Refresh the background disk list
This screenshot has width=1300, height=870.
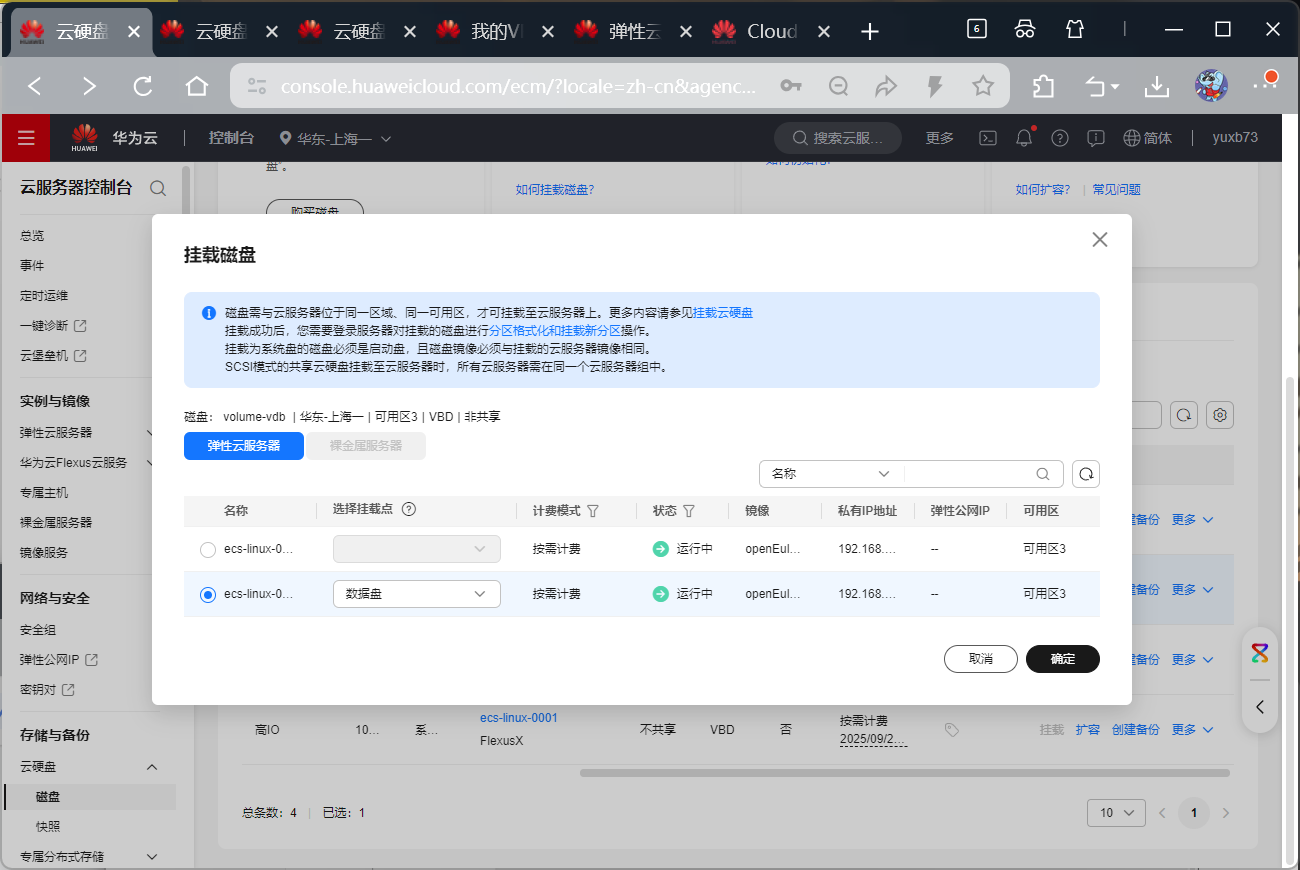[x=1184, y=415]
